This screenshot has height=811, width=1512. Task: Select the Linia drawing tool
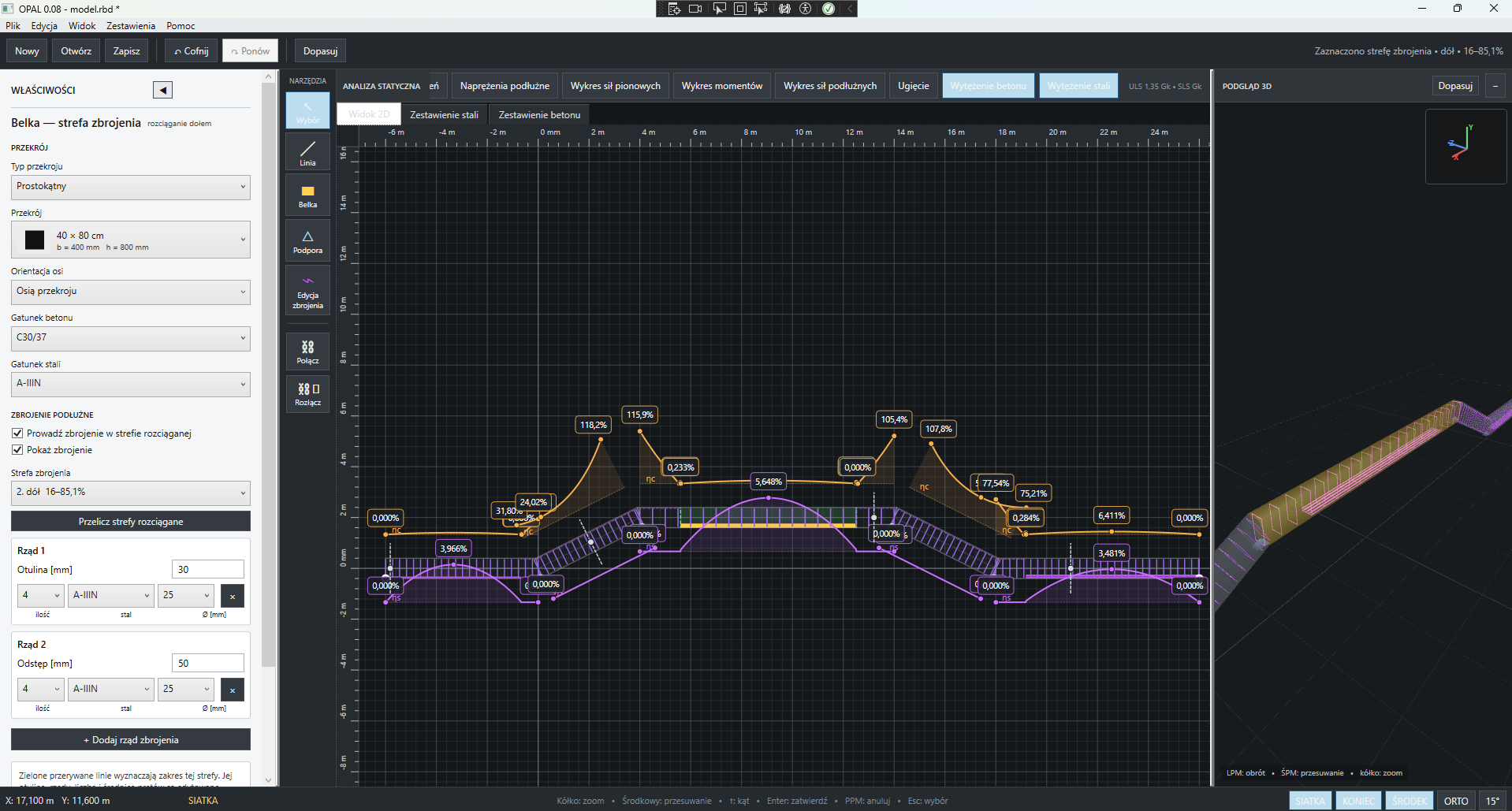click(307, 152)
